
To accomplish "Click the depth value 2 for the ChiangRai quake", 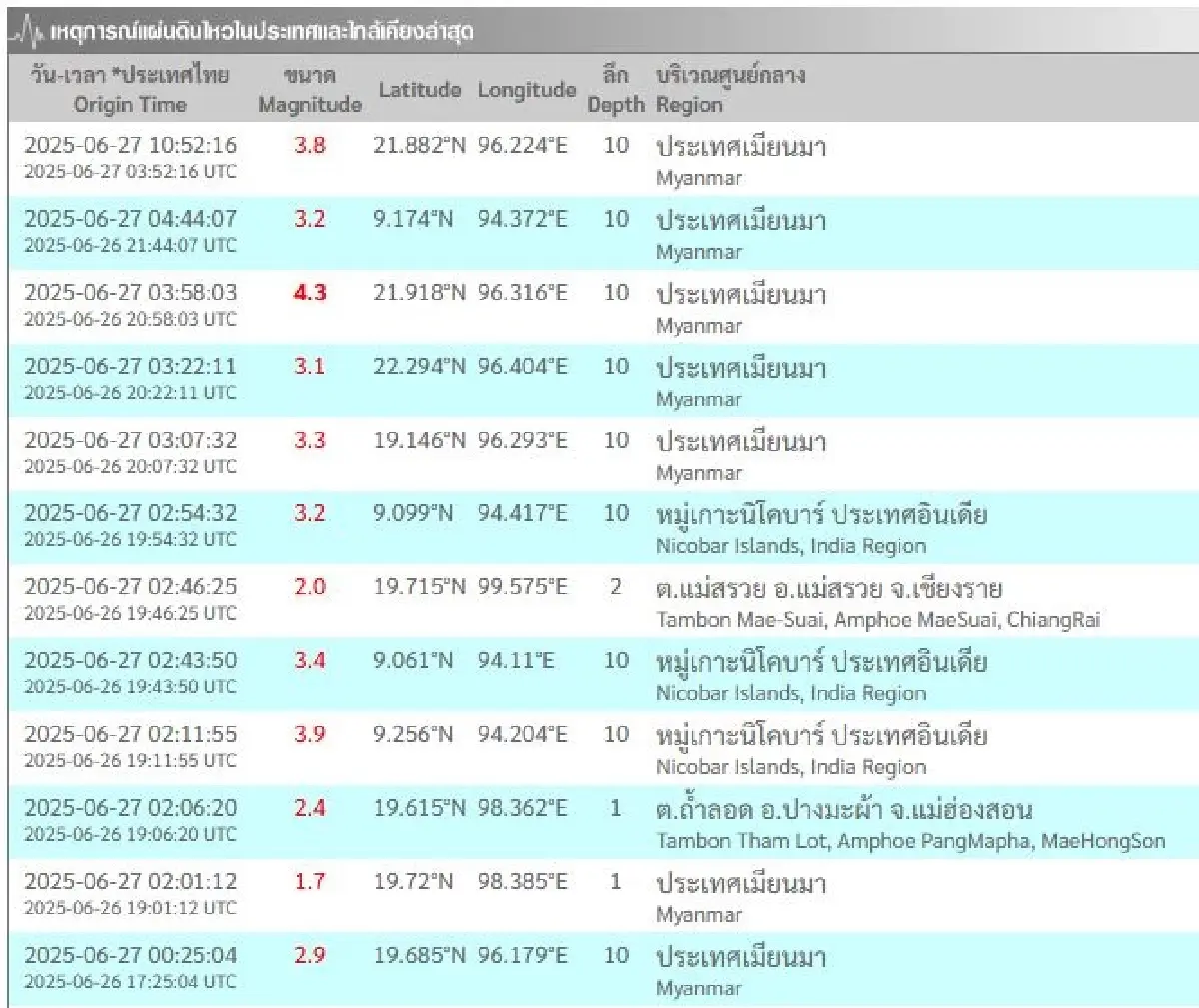I will 614,587.
